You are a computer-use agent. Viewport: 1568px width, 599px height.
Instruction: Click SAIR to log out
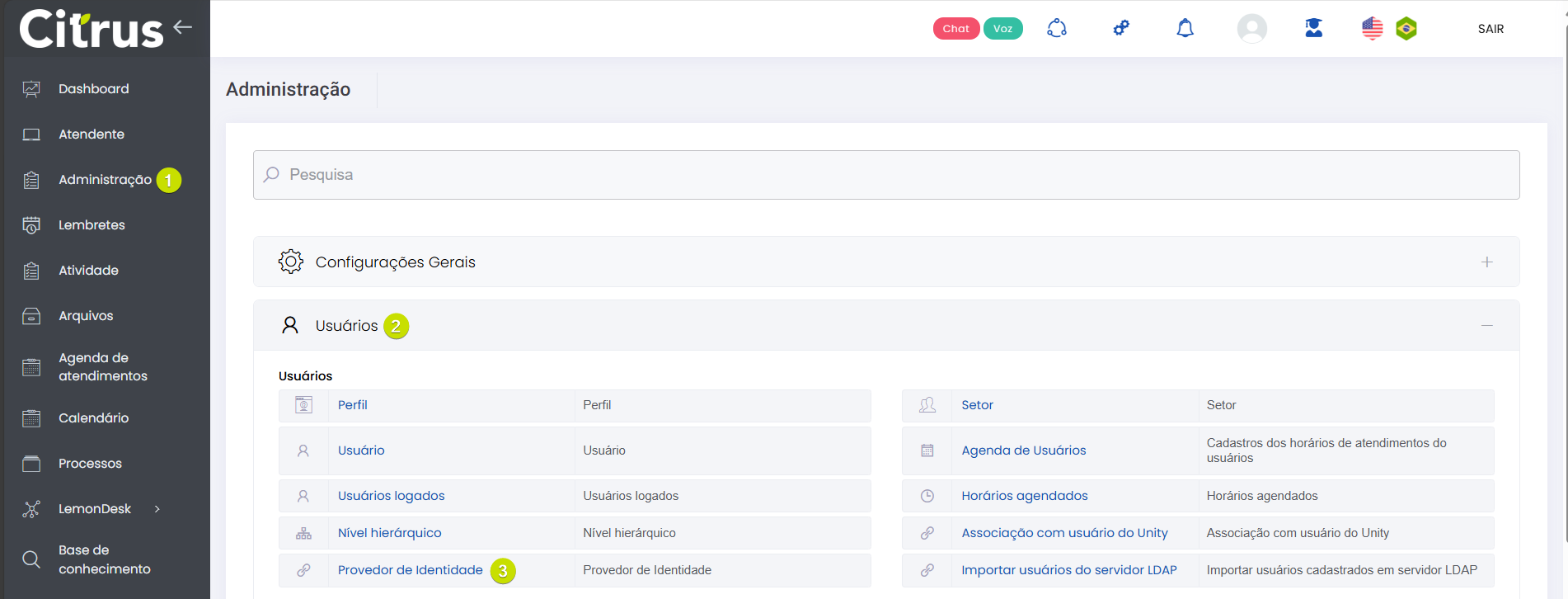pos(1491,29)
